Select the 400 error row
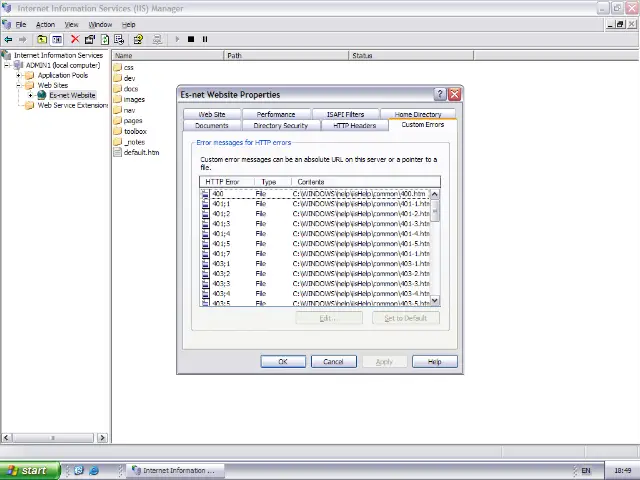 pos(315,194)
